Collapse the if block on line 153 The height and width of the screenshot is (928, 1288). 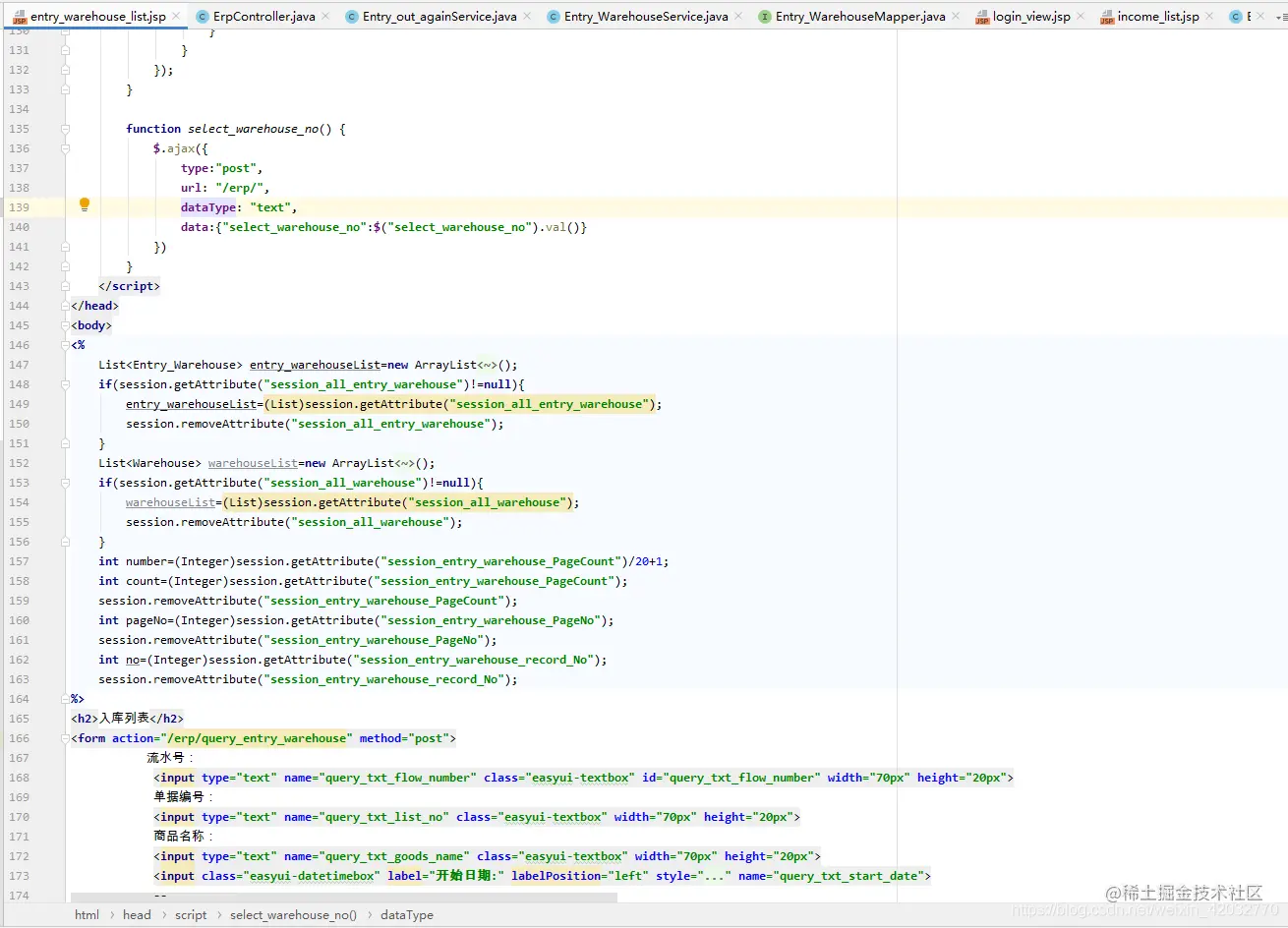(65, 483)
